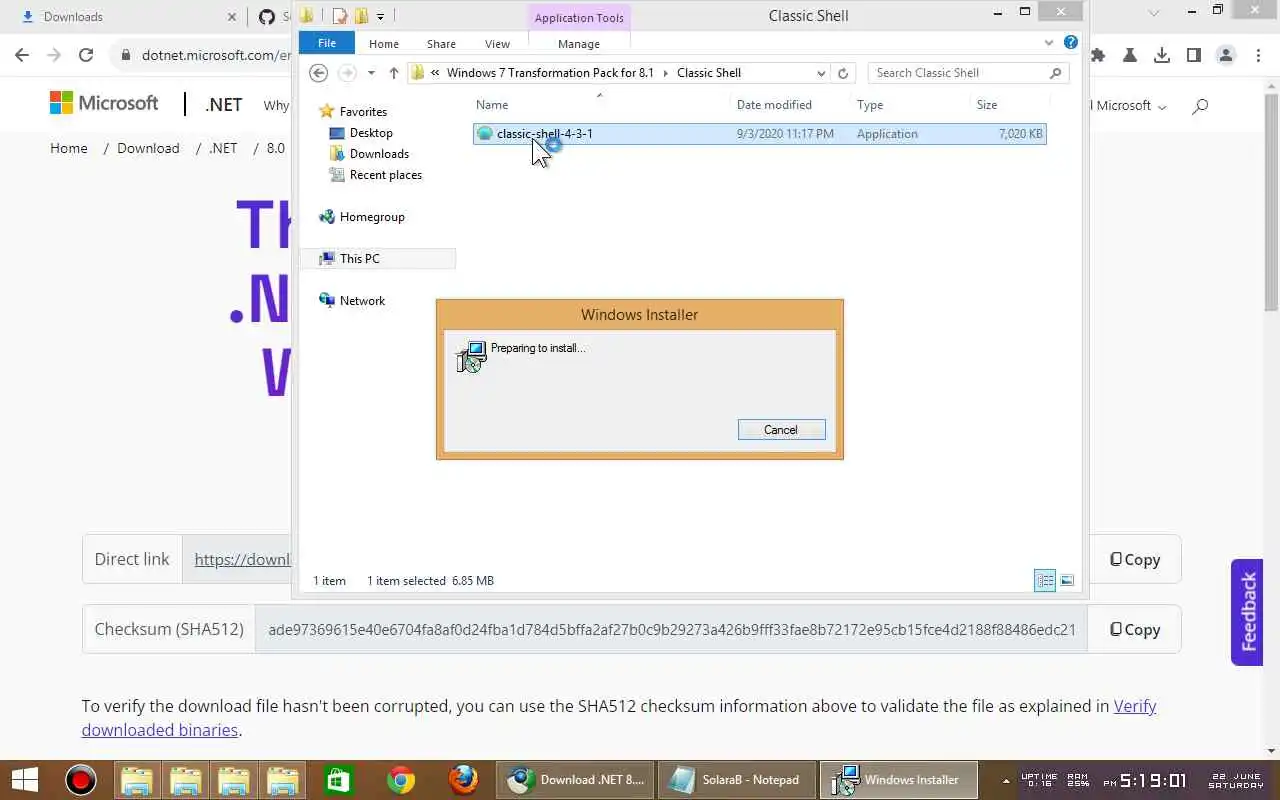Click the red record button in taskbar
The height and width of the screenshot is (800, 1280).
point(81,780)
